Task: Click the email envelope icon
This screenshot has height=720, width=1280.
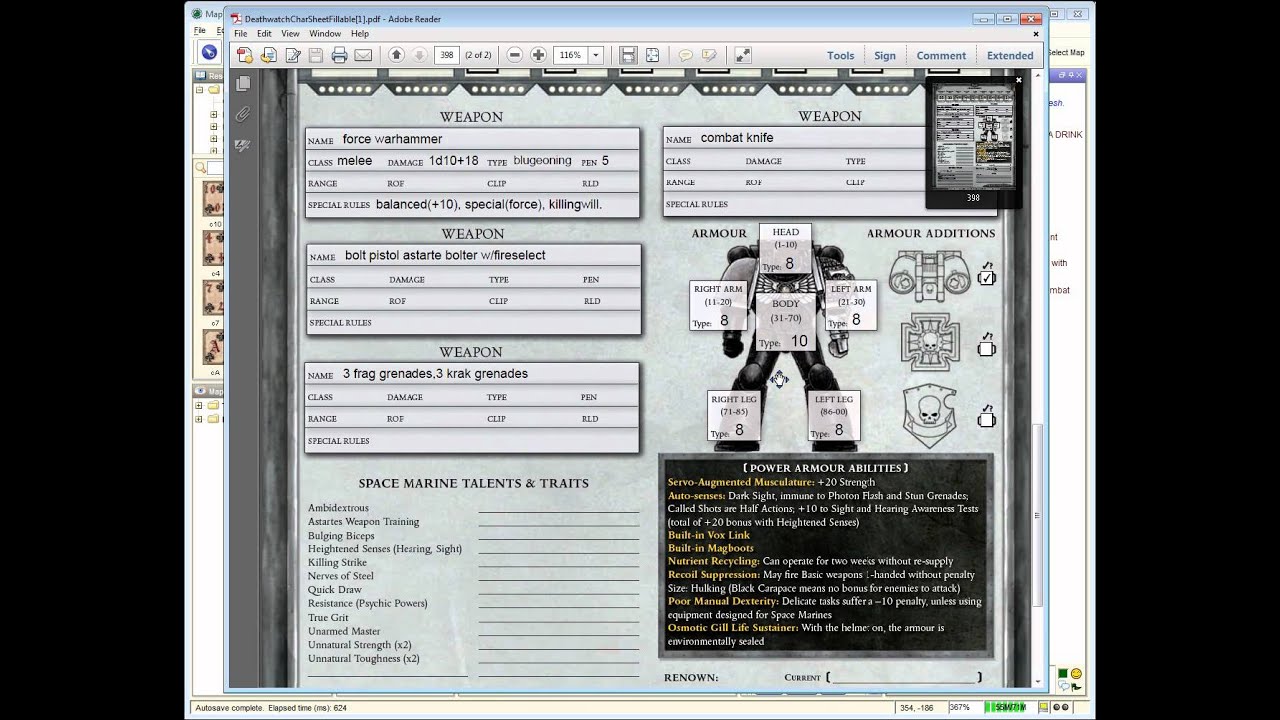Action: [363, 55]
